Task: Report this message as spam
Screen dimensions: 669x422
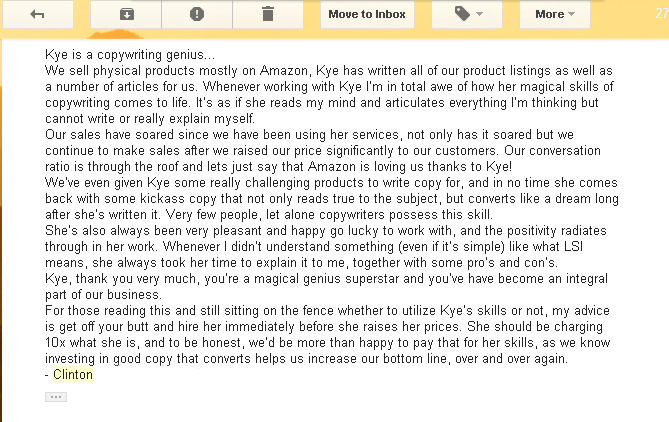Action: (x=197, y=14)
